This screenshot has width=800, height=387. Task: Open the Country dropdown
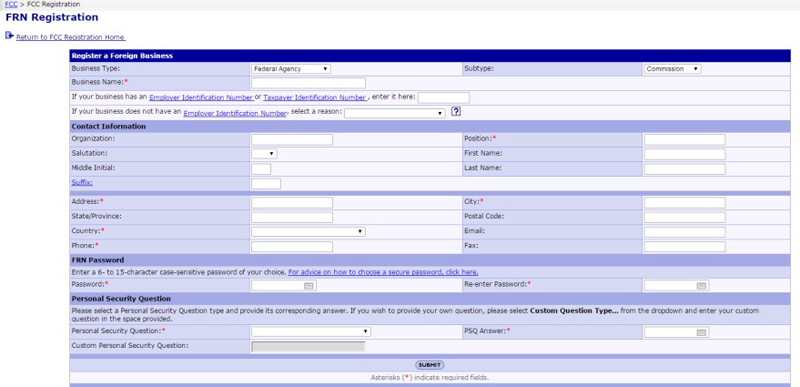coord(308,231)
